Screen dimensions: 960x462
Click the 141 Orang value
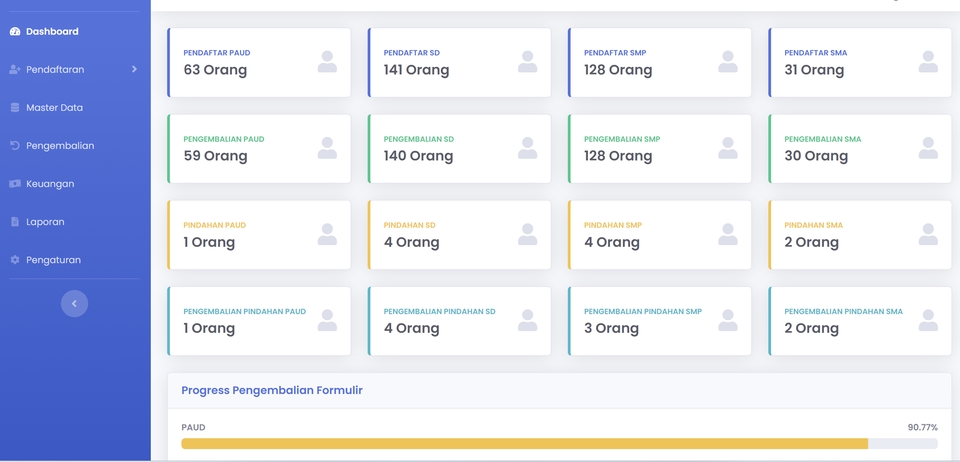point(416,70)
